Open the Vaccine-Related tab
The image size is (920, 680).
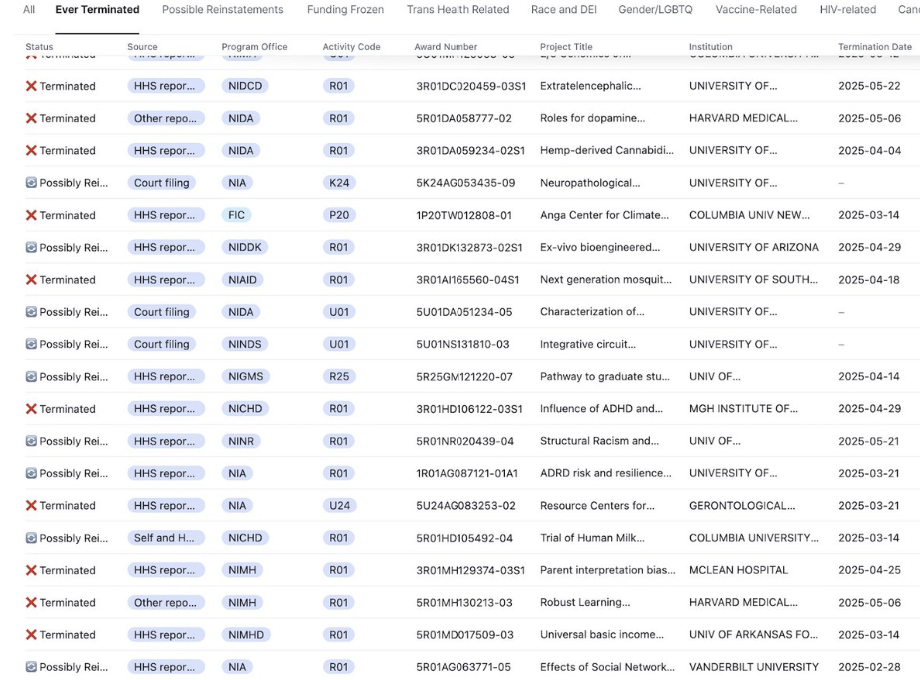756,9
